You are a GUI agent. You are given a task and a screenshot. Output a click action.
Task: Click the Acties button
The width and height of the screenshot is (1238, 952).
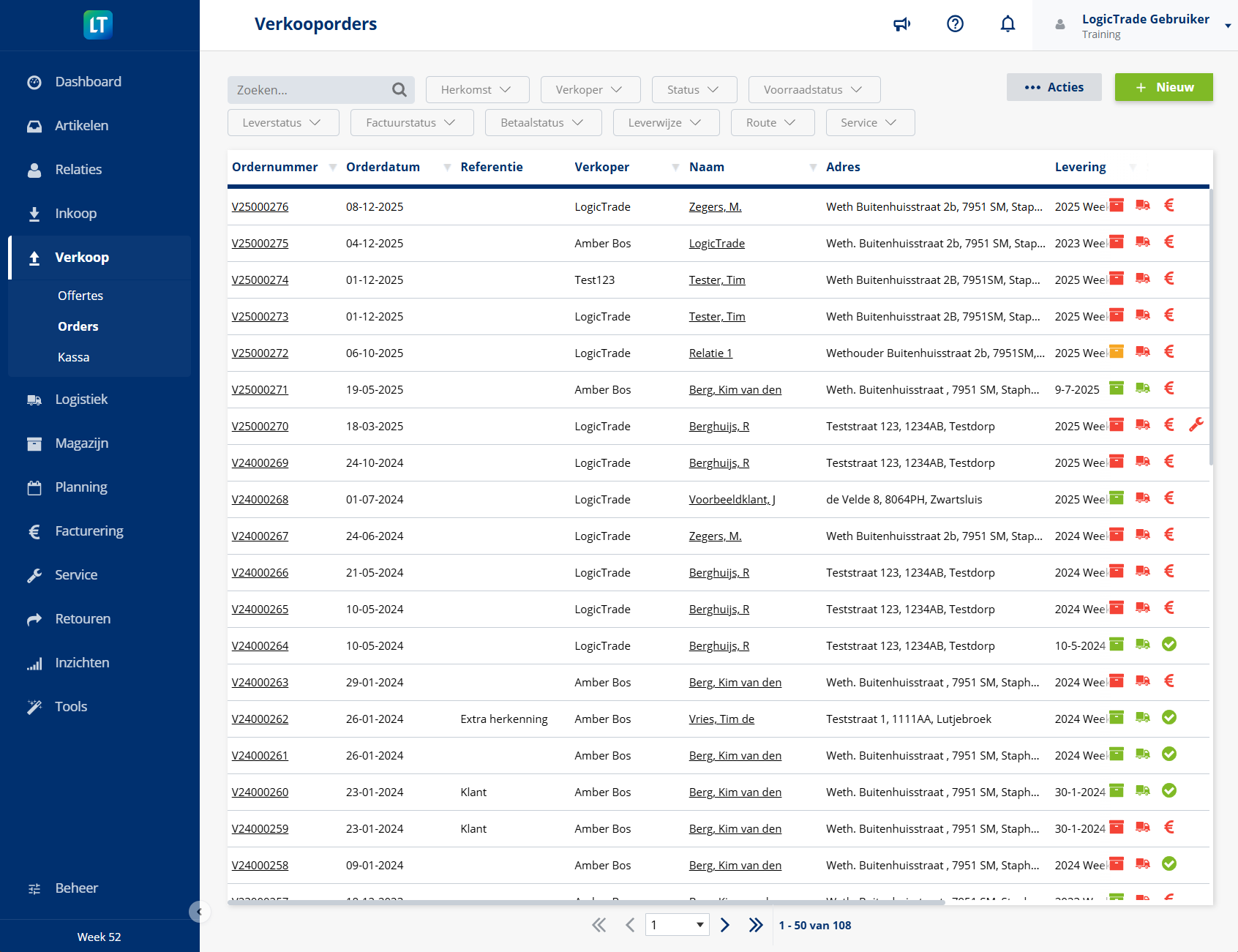[1054, 87]
